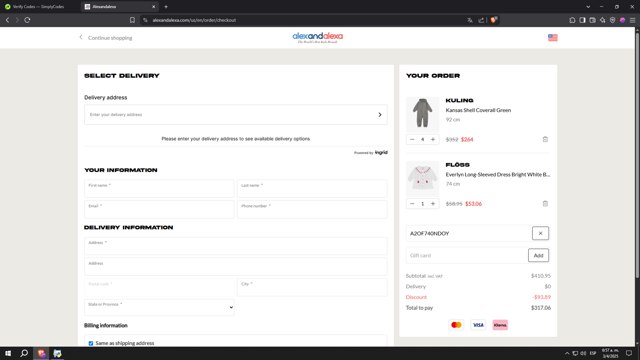This screenshot has width=640, height=360.
Task: Open country selector US flag
Action: (x=553, y=38)
